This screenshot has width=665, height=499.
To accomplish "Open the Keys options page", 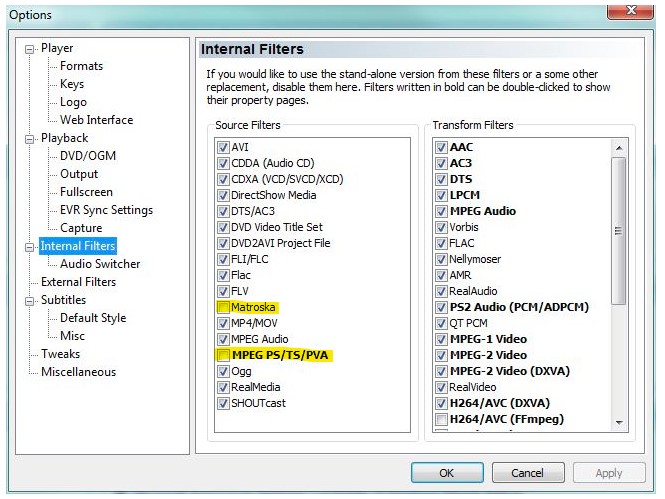I will tap(72, 84).
